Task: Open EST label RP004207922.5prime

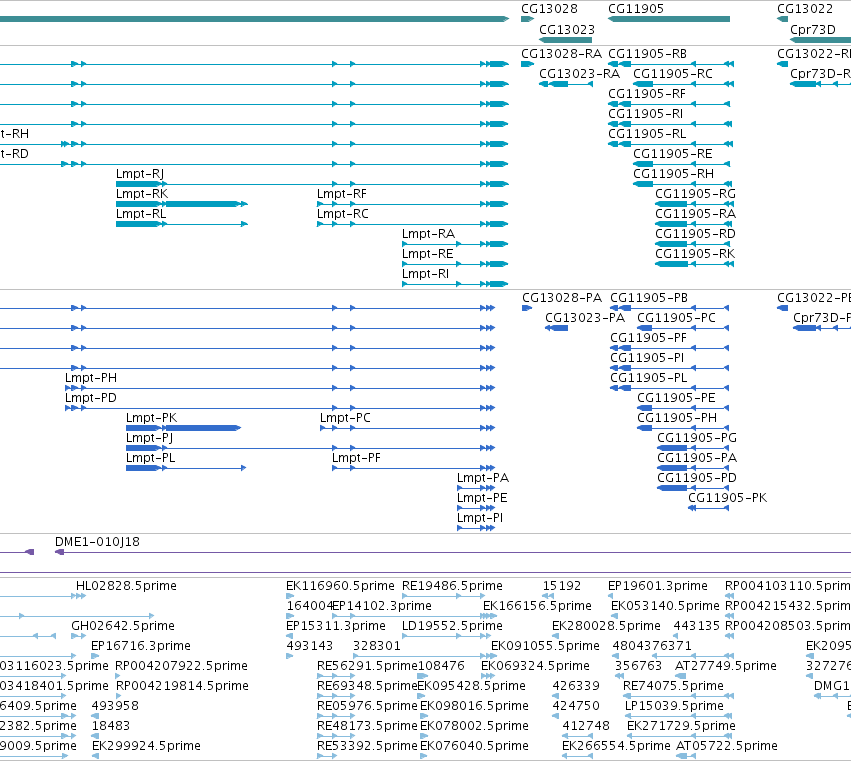Action: click(x=181, y=666)
